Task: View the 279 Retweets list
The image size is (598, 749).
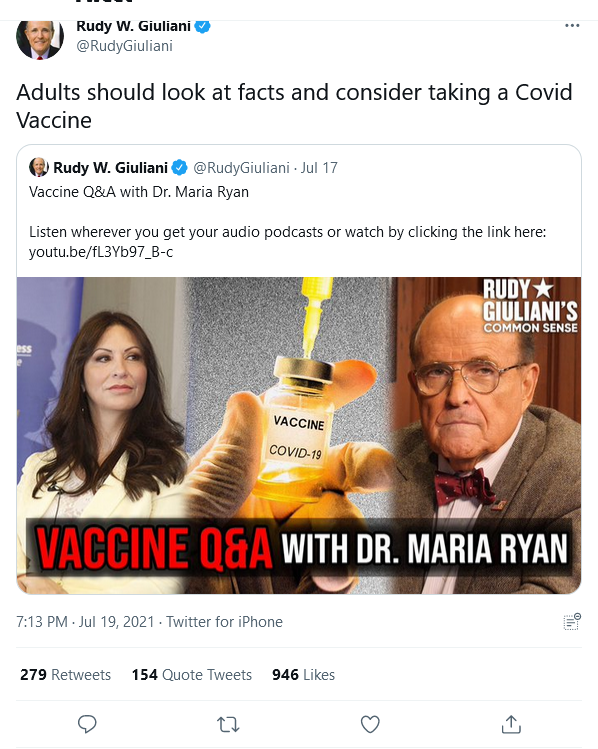Action: [x=65, y=674]
